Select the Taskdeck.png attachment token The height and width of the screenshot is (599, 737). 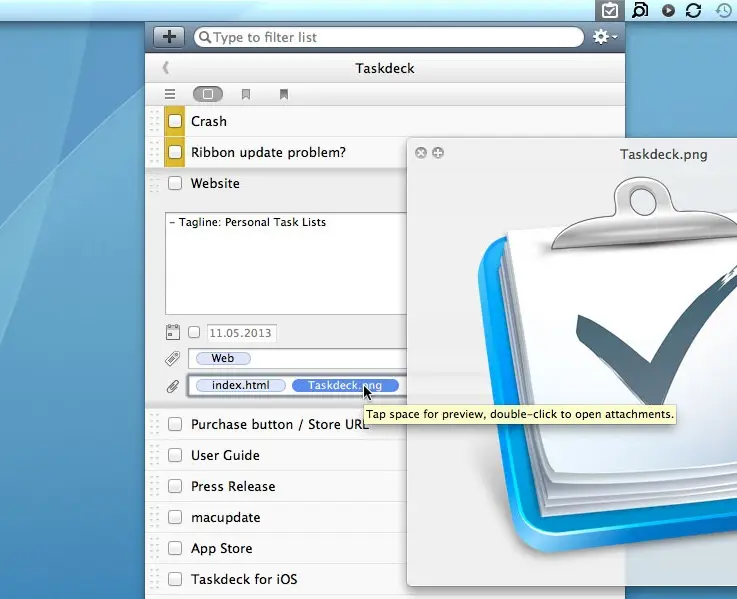coord(345,386)
